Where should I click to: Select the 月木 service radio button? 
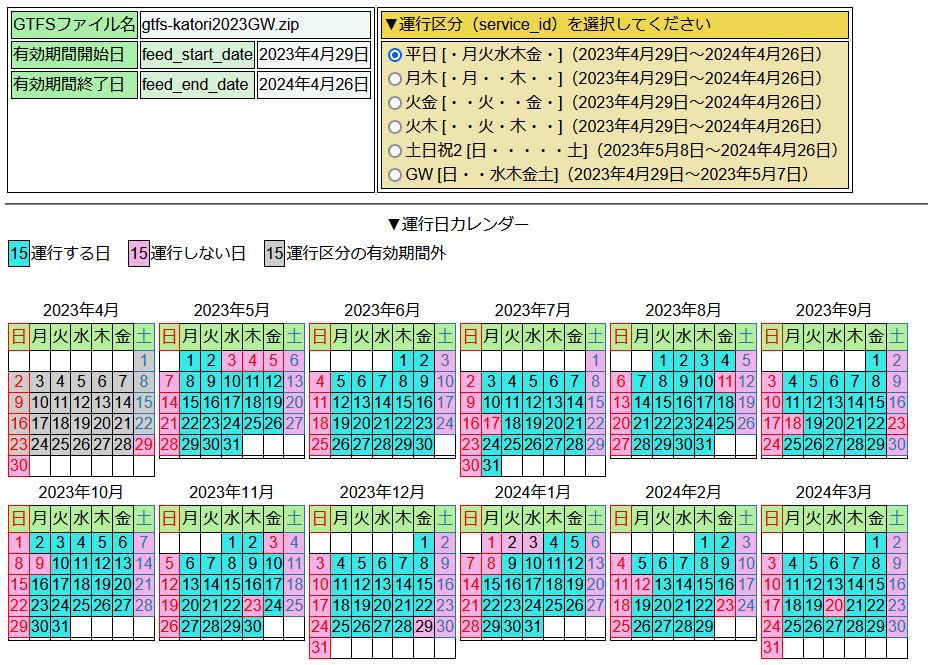[395, 78]
